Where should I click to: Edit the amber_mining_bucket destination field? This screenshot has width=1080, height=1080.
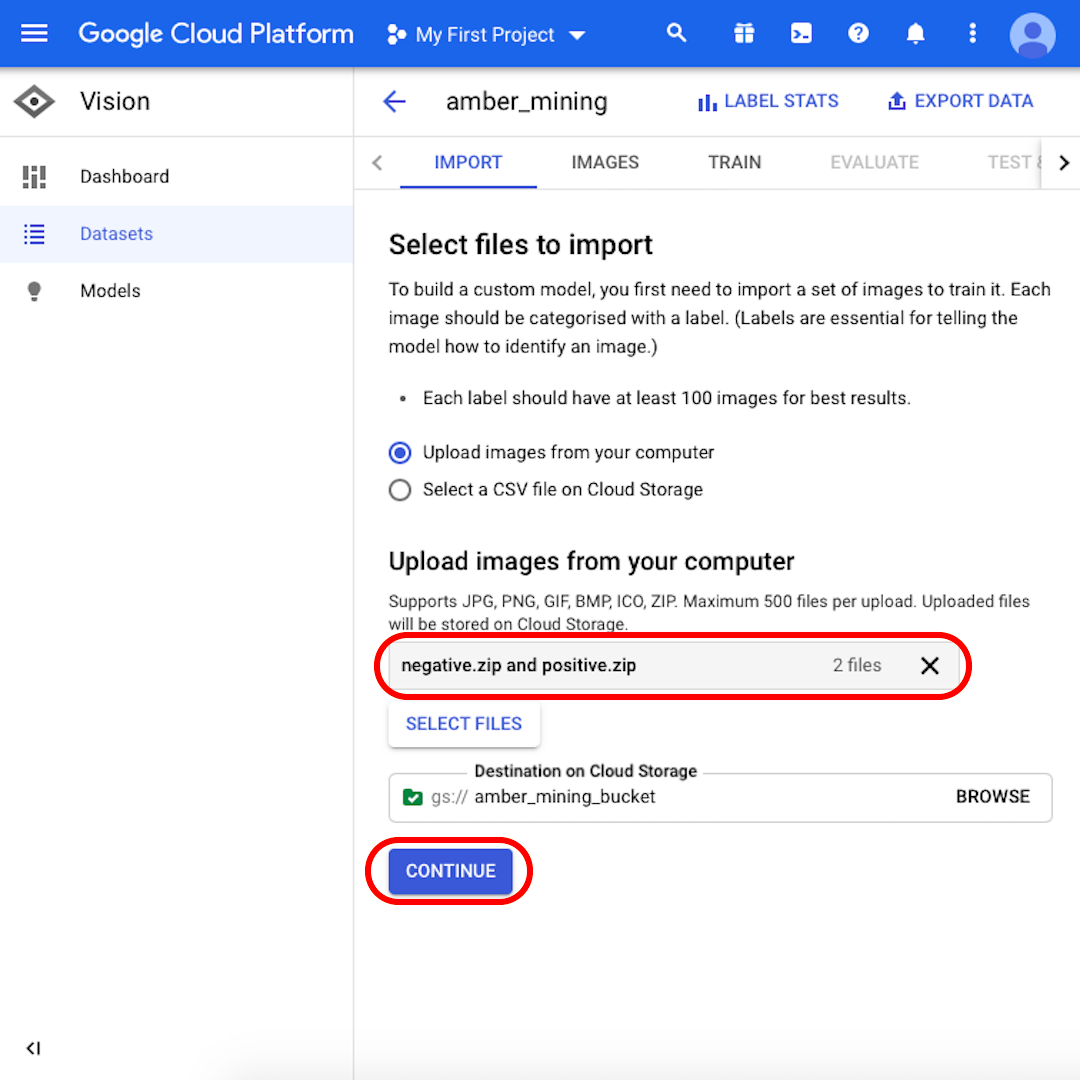tap(720, 797)
